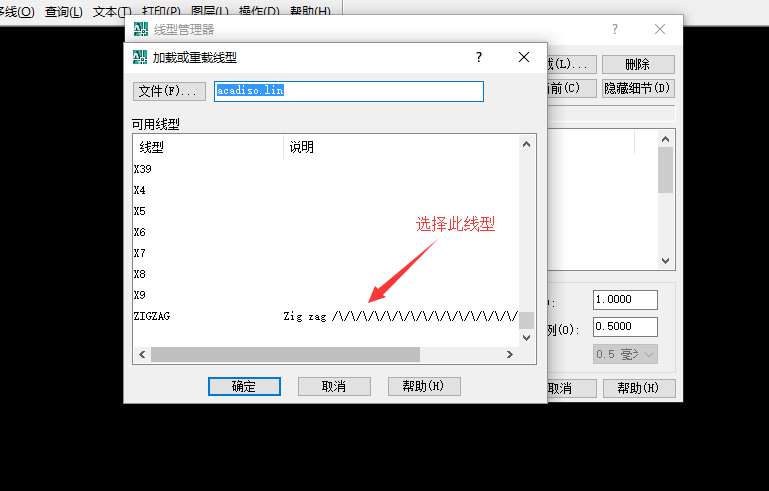The width and height of the screenshot is (769, 491).
Task: Click the linetype list scroll up arrow
Action: (526, 144)
